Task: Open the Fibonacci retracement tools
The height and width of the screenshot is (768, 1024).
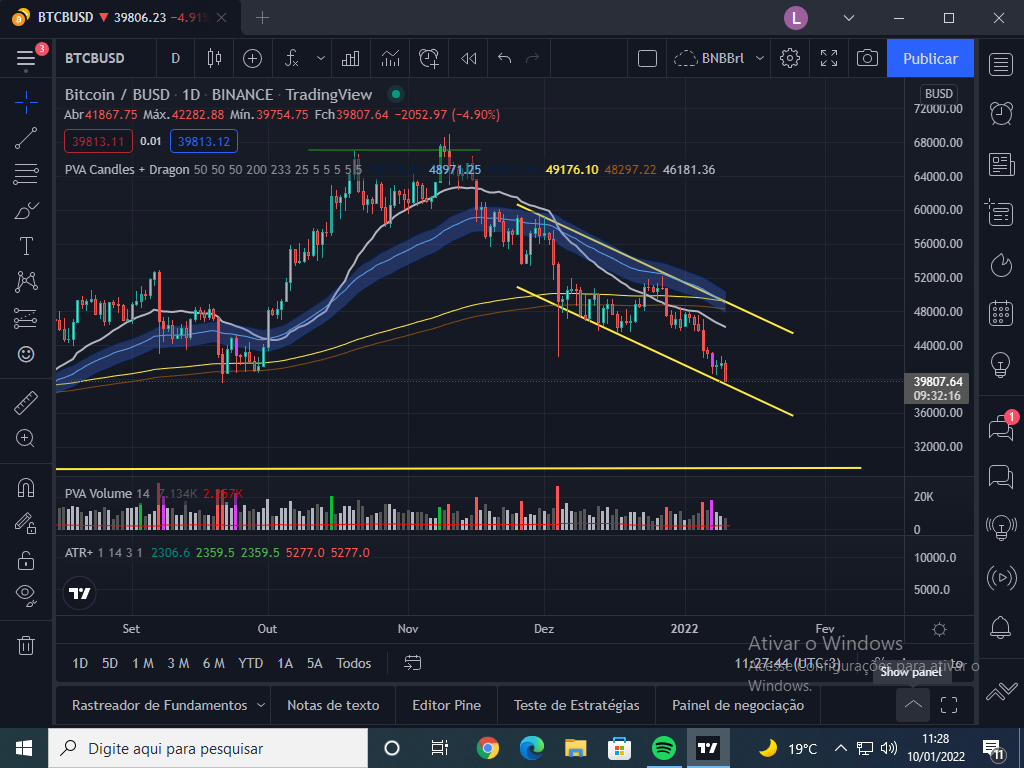Action: (25, 174)
